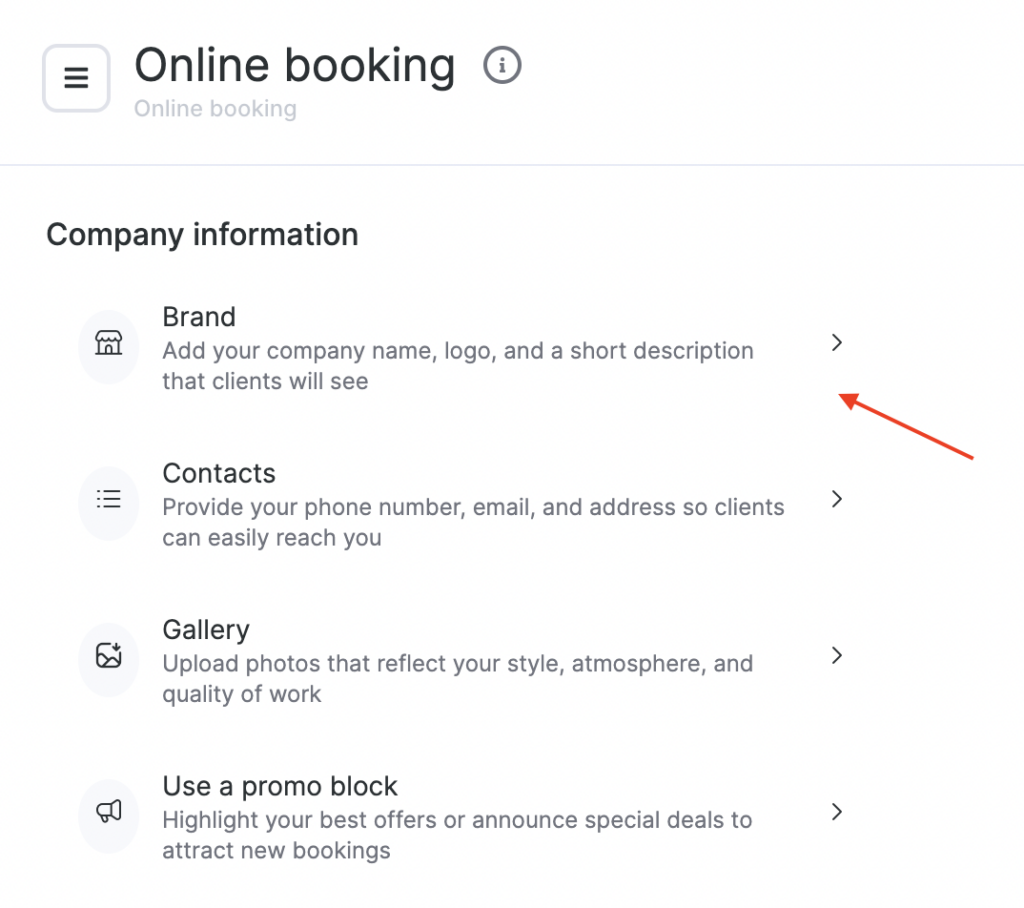Click the Brand description about company name and logo
The image size is (1024, 908).
pos(457,366)
